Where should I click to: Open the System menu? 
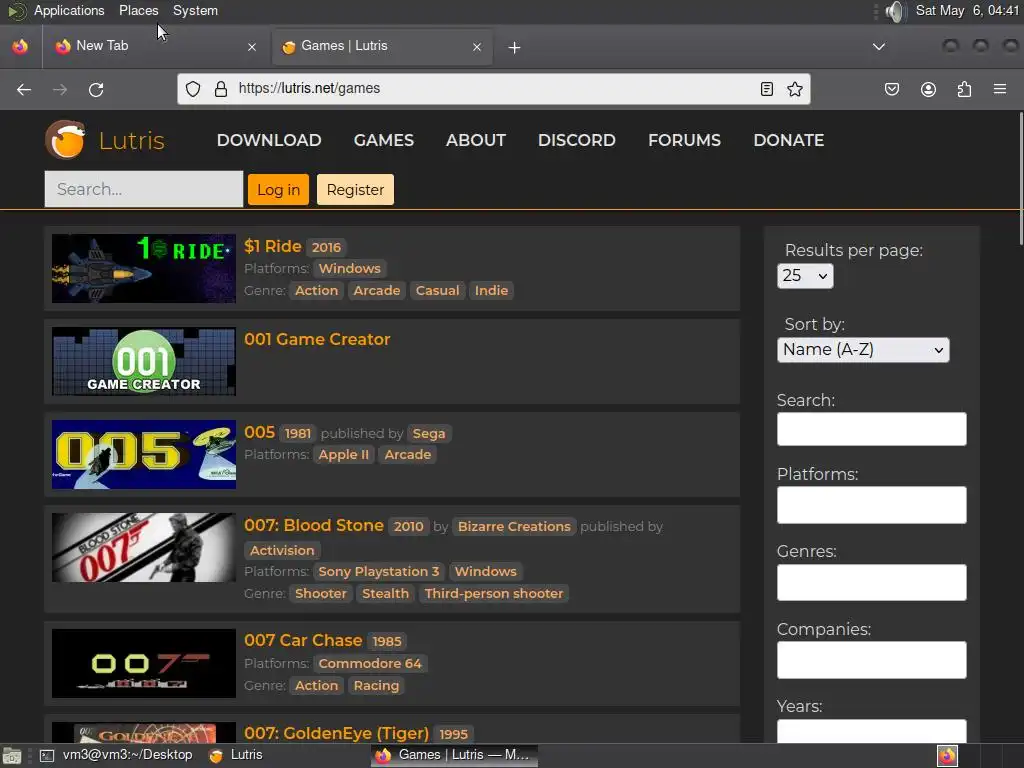(x=195, y=10)
